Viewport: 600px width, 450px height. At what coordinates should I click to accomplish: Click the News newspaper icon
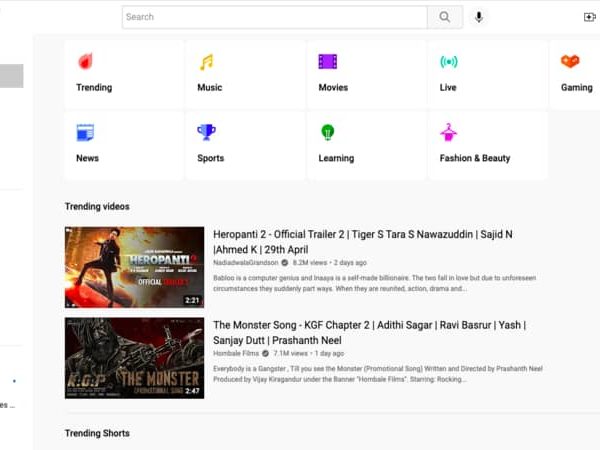point(85,132)
